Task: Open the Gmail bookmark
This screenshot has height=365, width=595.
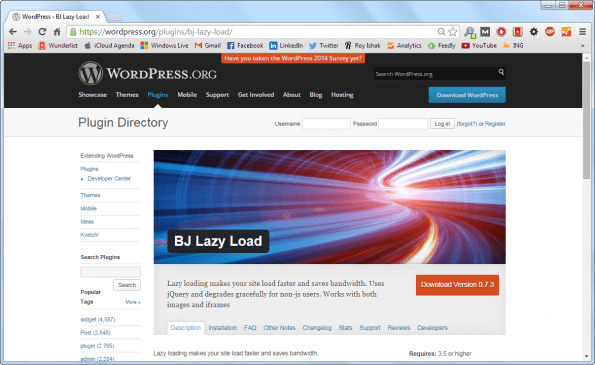Action: pyautogui.click(x=208, y=46)
